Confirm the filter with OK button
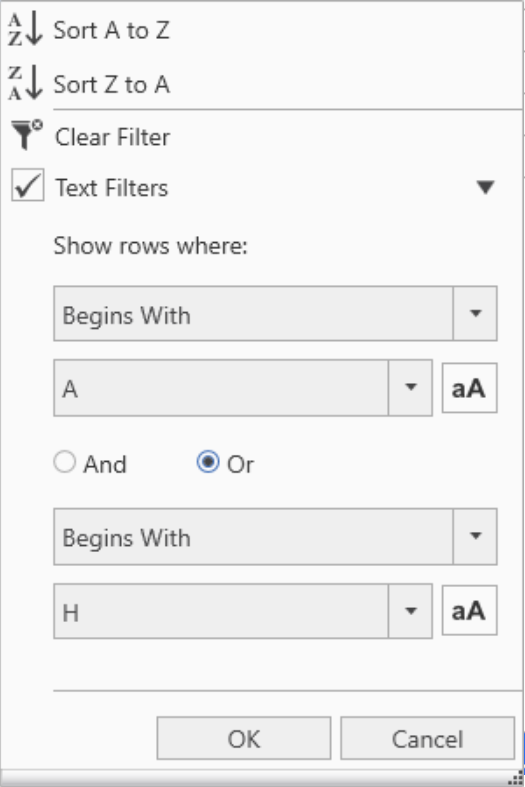 click(x=244, y=738)
